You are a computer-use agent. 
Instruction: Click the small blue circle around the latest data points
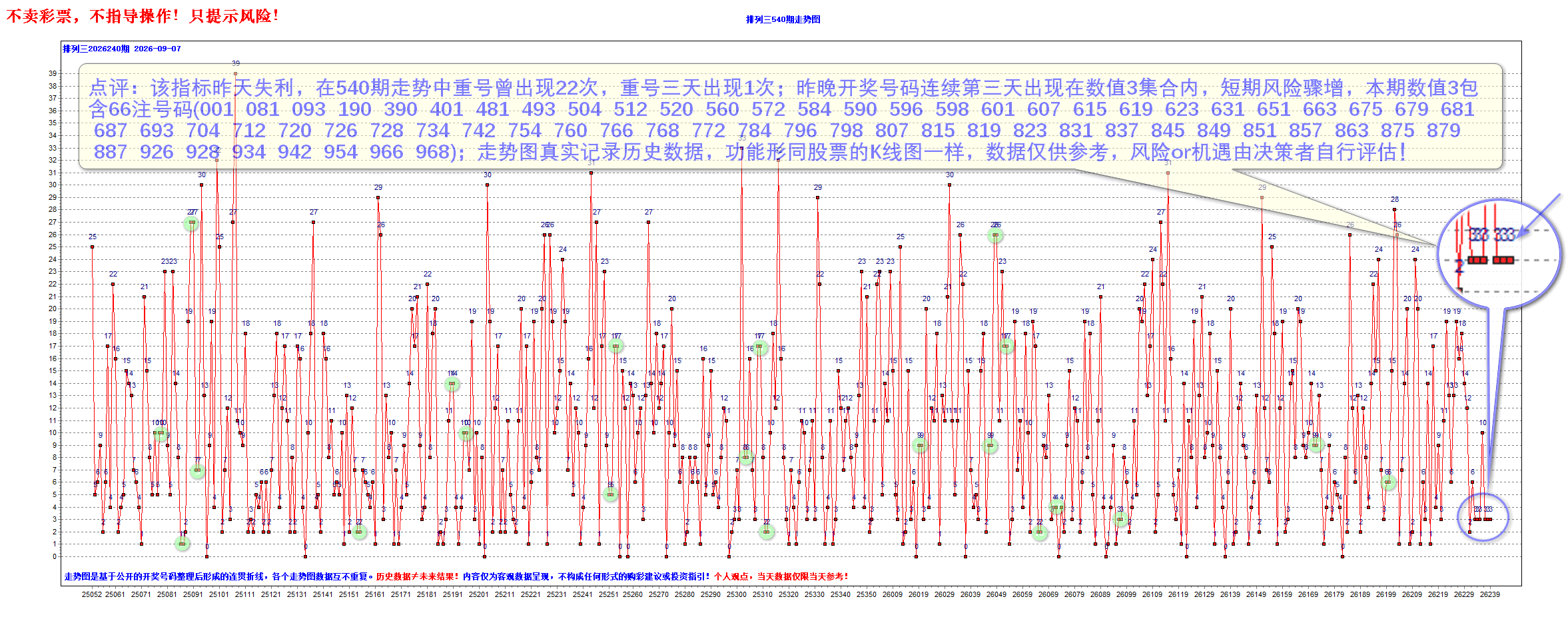click(x=1483, y=517)
